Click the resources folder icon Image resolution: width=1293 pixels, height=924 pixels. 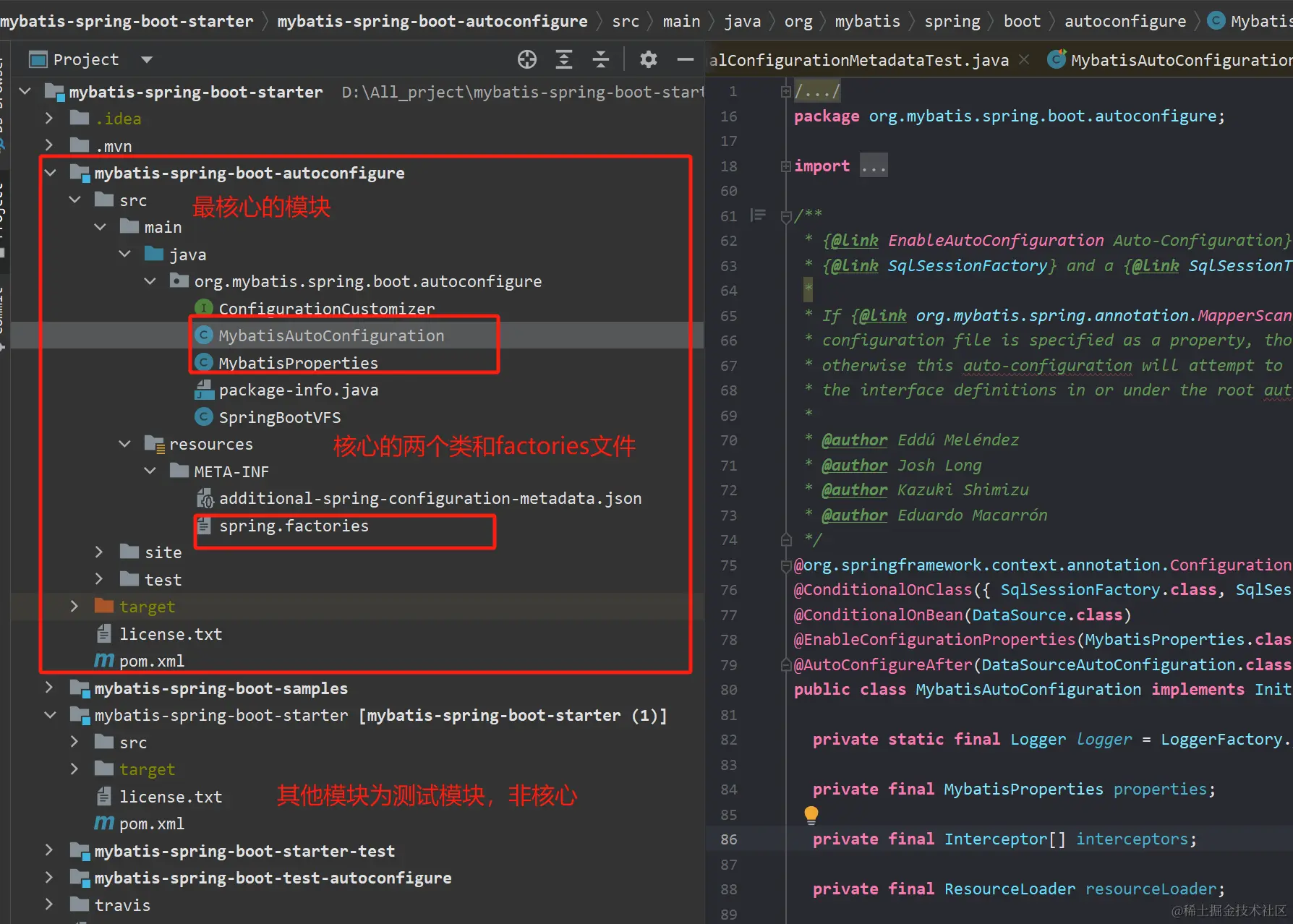pos(155,444)
